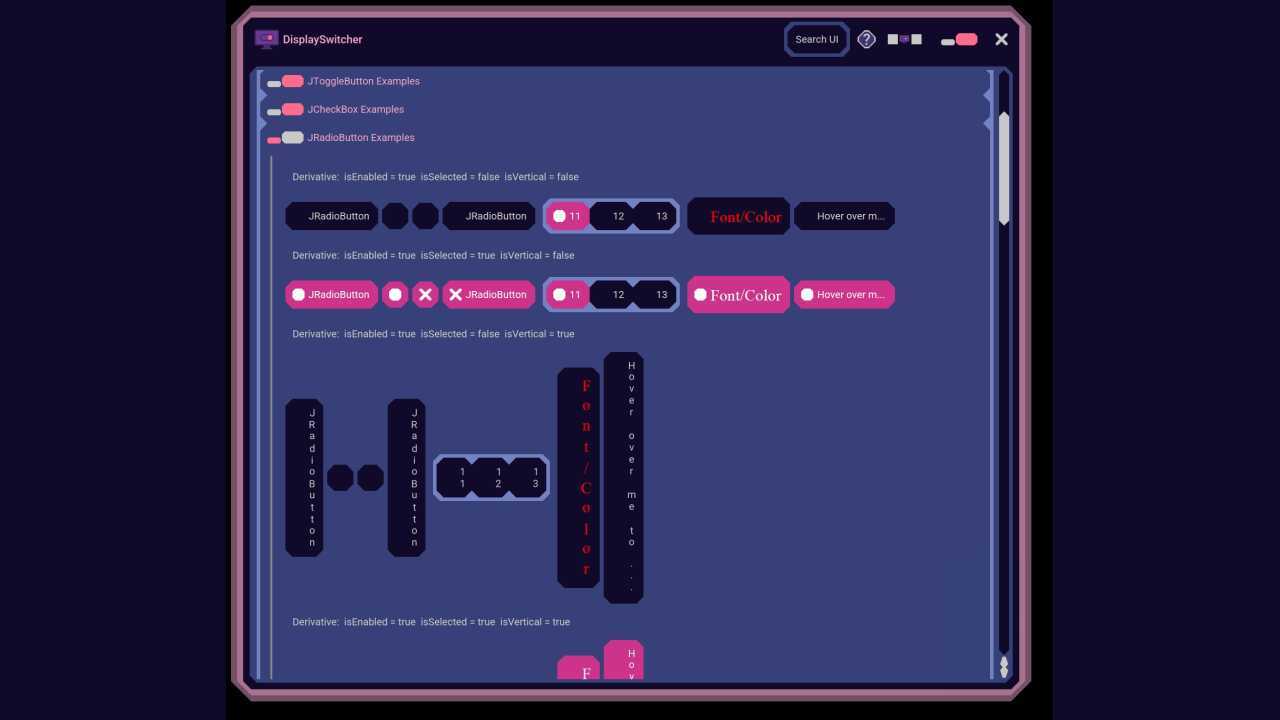Viewport: 1280px width, 720px height.
Task: Click the dark Font/Color button with red text
Action: pyautogui.click(x=738, y=216)
